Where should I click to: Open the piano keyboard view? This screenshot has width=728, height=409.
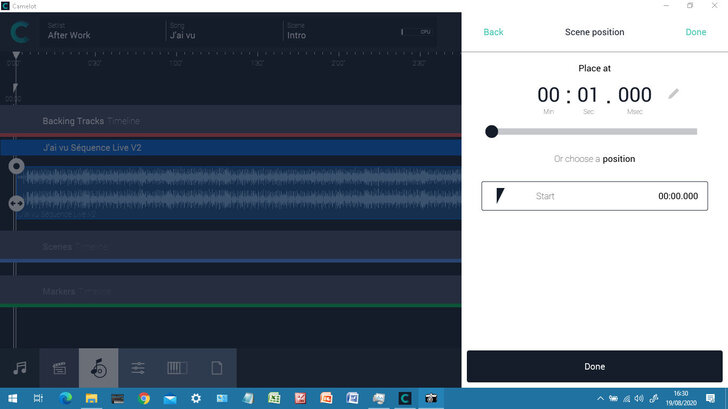[177, 368]
